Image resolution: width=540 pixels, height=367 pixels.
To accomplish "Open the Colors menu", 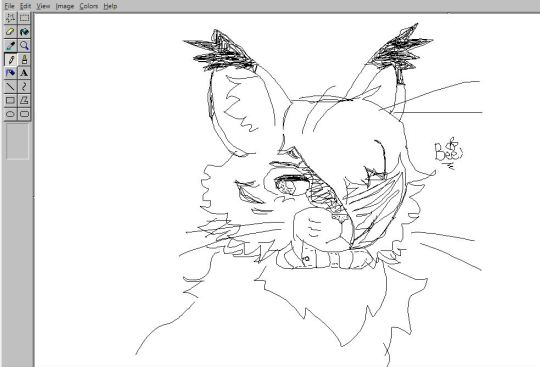I will (89, 6).
